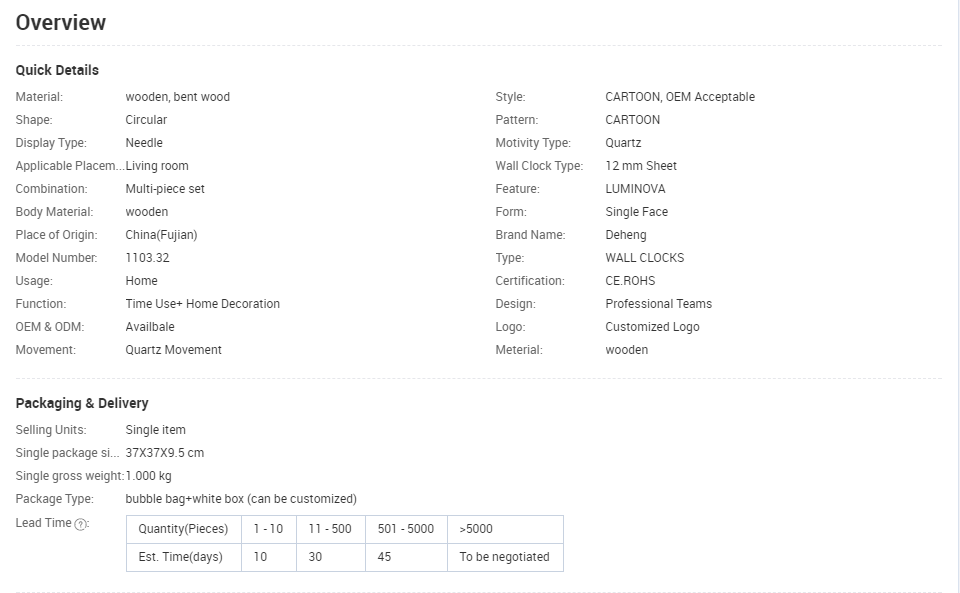Click the Quantity(Pieces) table header cell
The image size is (960, 593).
[184, 529]
